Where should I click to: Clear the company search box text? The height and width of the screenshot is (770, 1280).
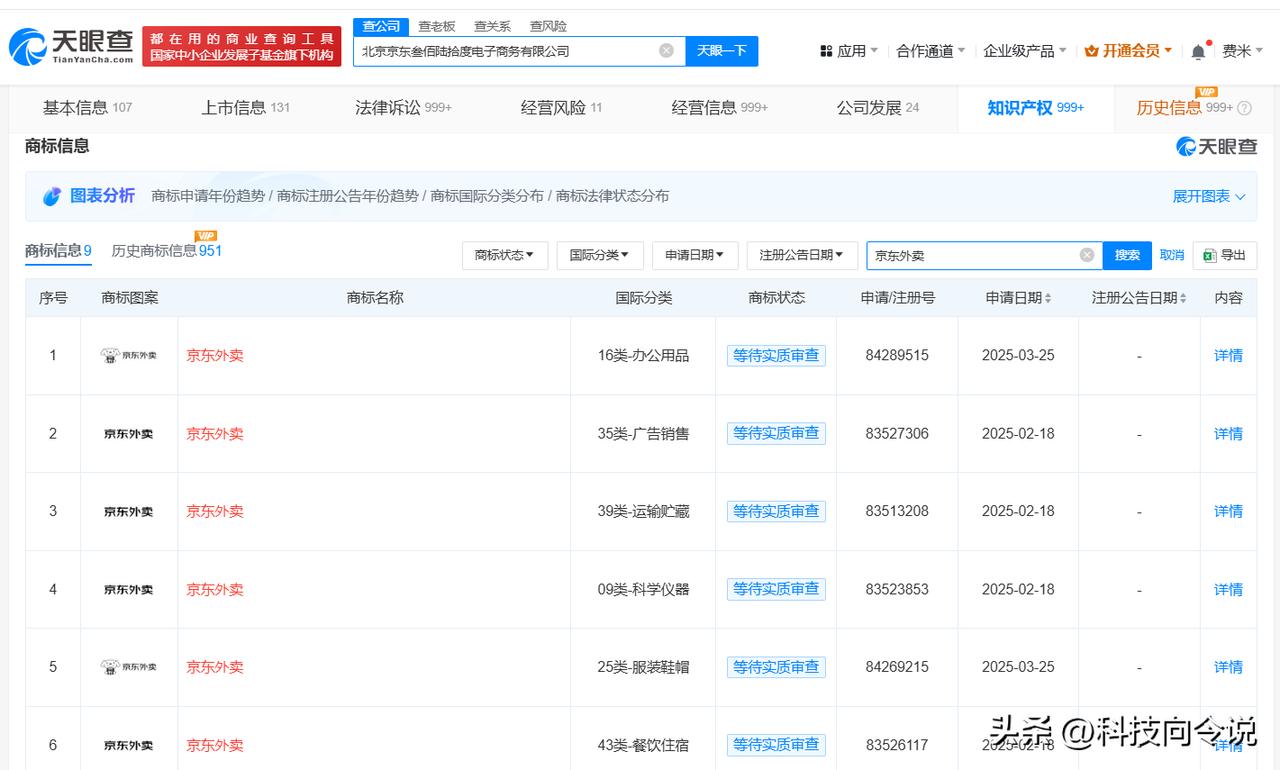coord(666,50)
